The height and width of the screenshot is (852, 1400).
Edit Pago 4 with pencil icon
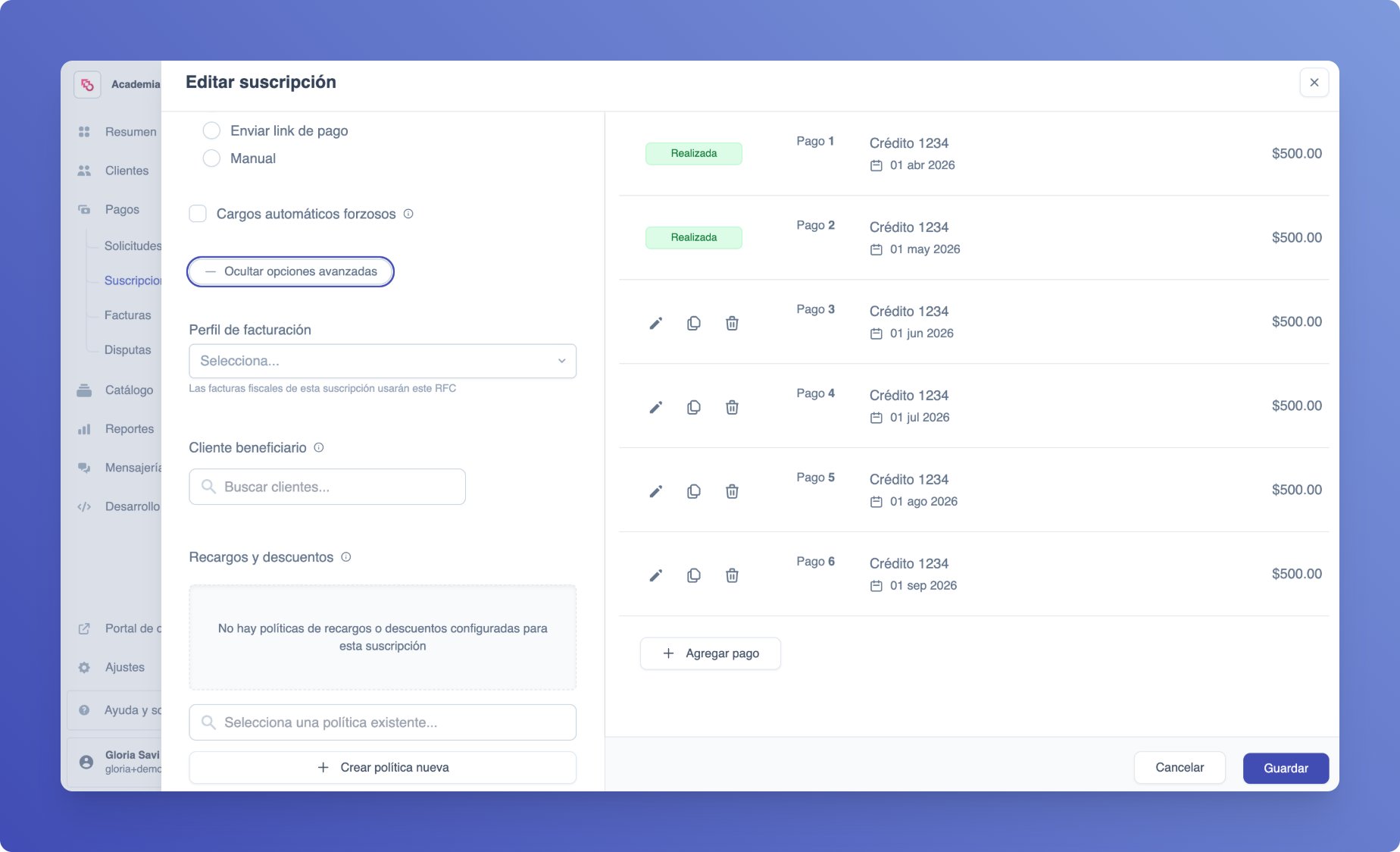click(x=656, y=408)
